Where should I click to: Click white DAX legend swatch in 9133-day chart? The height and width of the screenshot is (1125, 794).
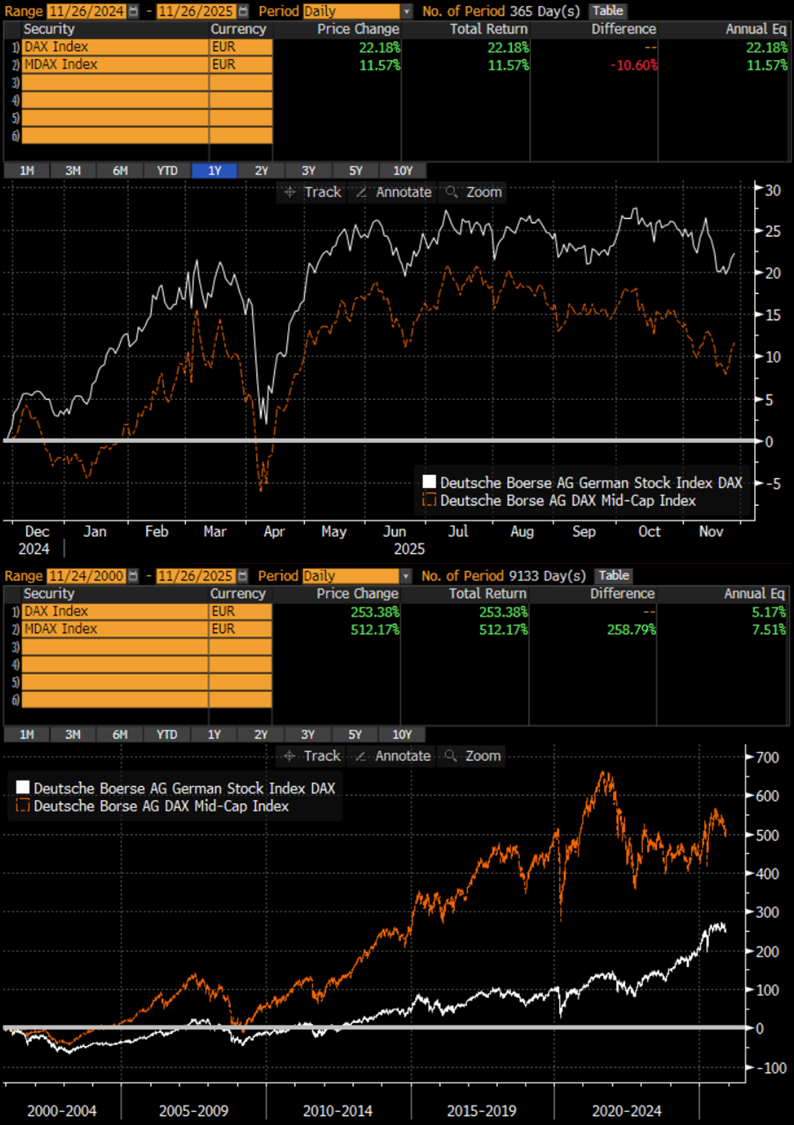[24, 789]
